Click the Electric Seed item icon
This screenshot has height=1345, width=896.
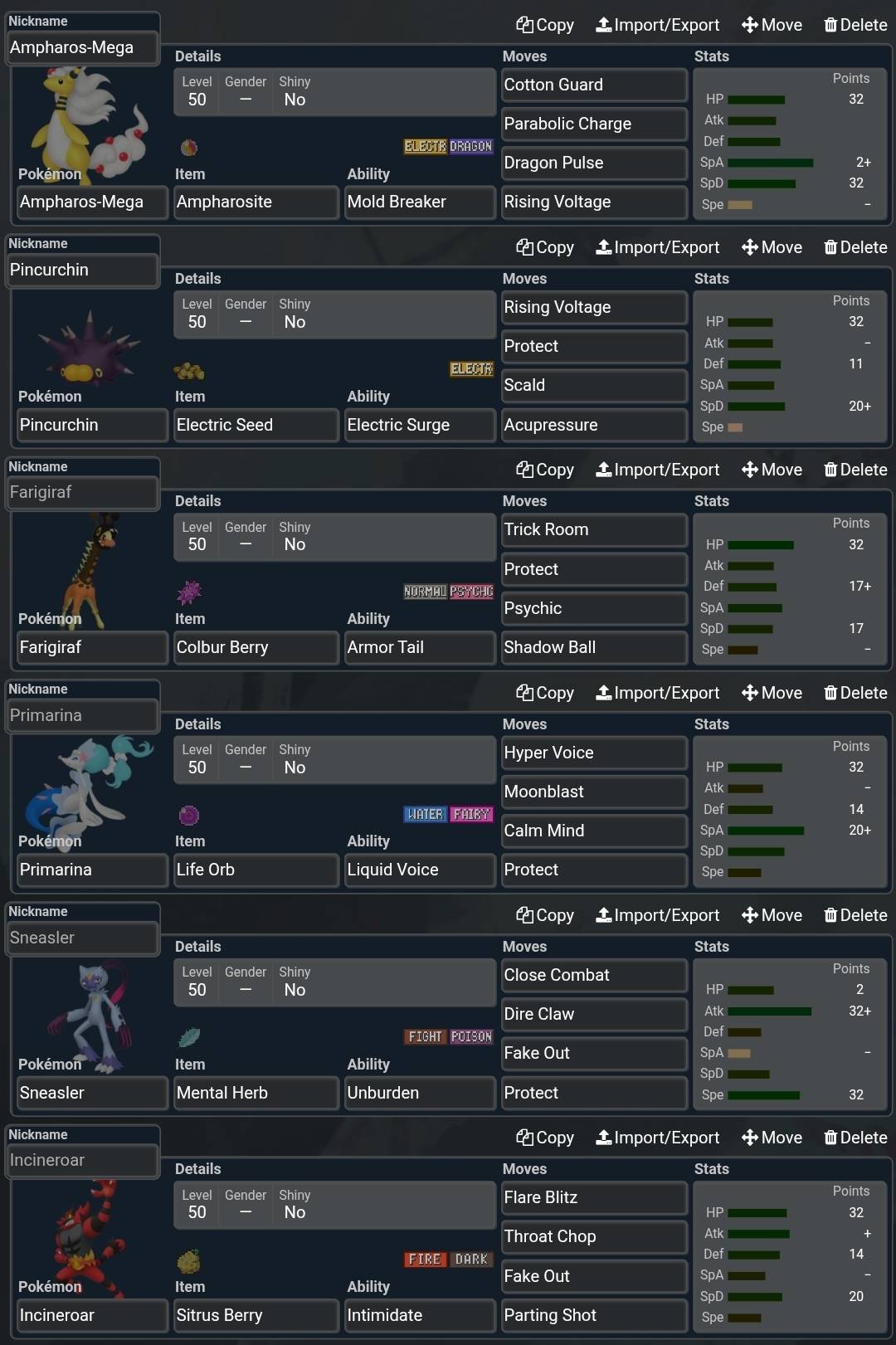189,370
